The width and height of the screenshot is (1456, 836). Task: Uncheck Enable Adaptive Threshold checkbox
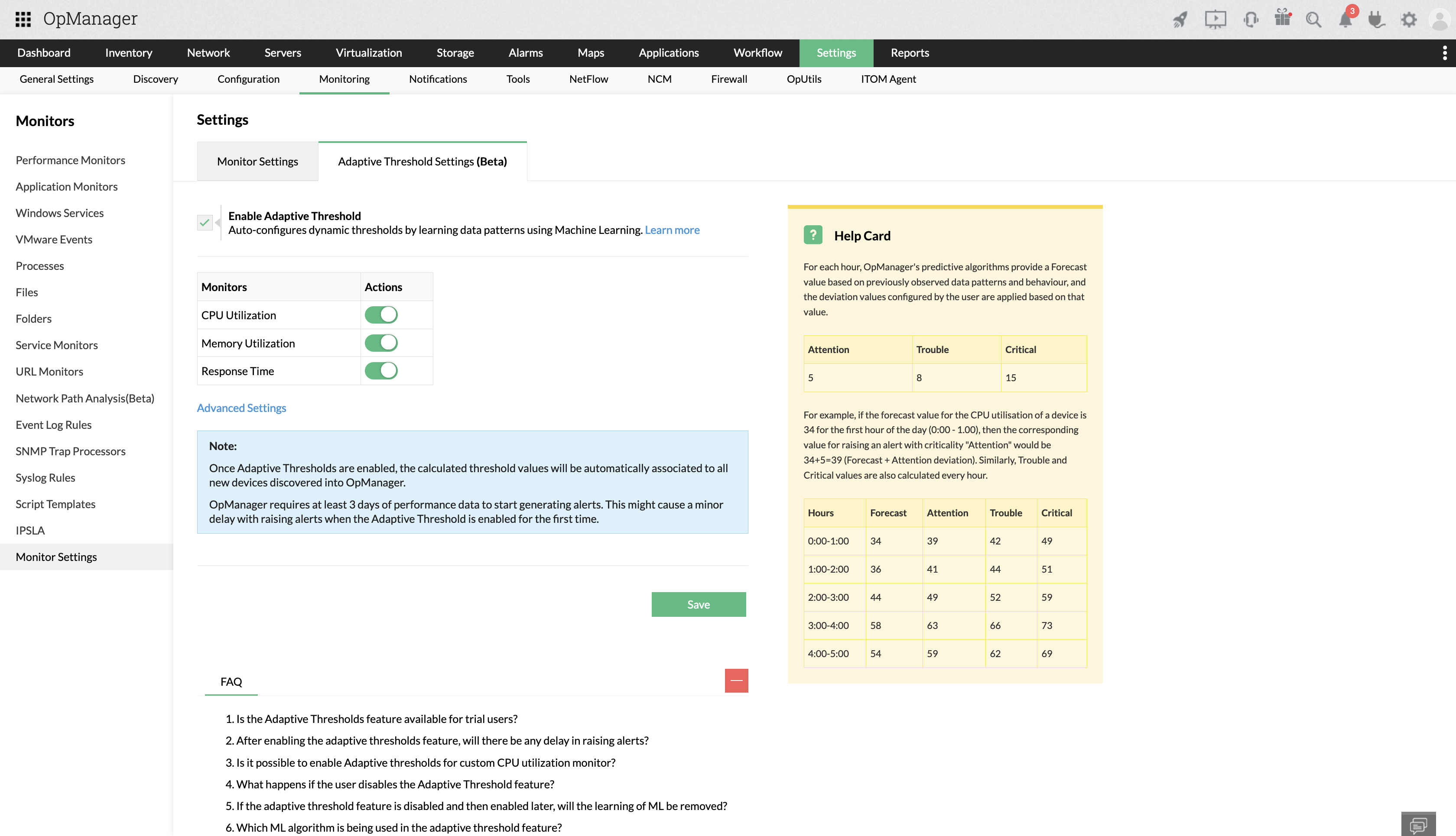(205, 222)
